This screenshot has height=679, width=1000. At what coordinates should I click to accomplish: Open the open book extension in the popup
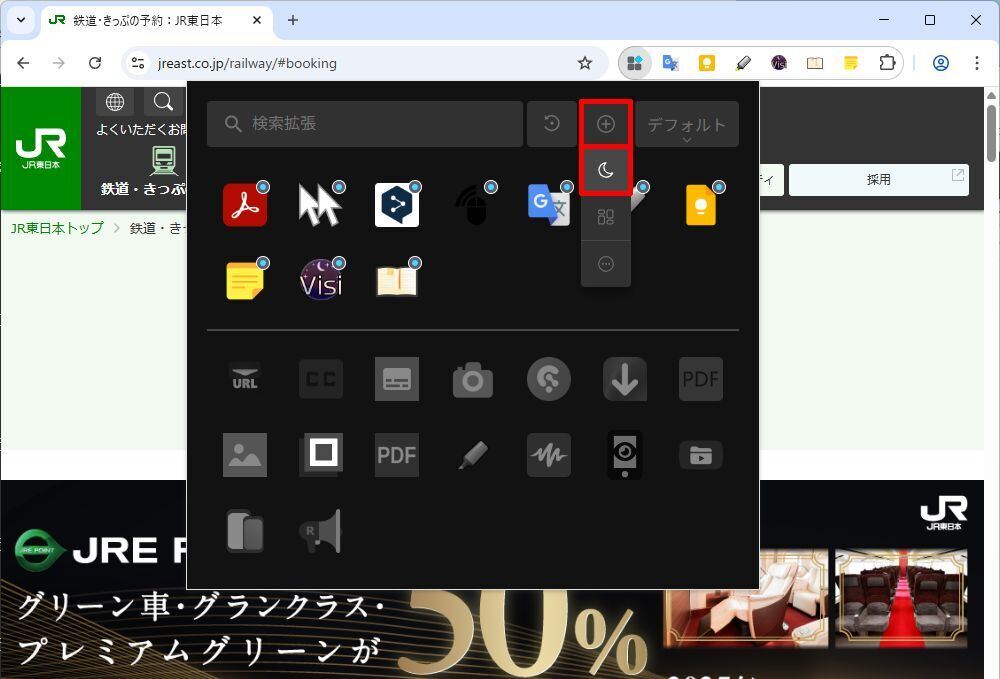(397, 281)
